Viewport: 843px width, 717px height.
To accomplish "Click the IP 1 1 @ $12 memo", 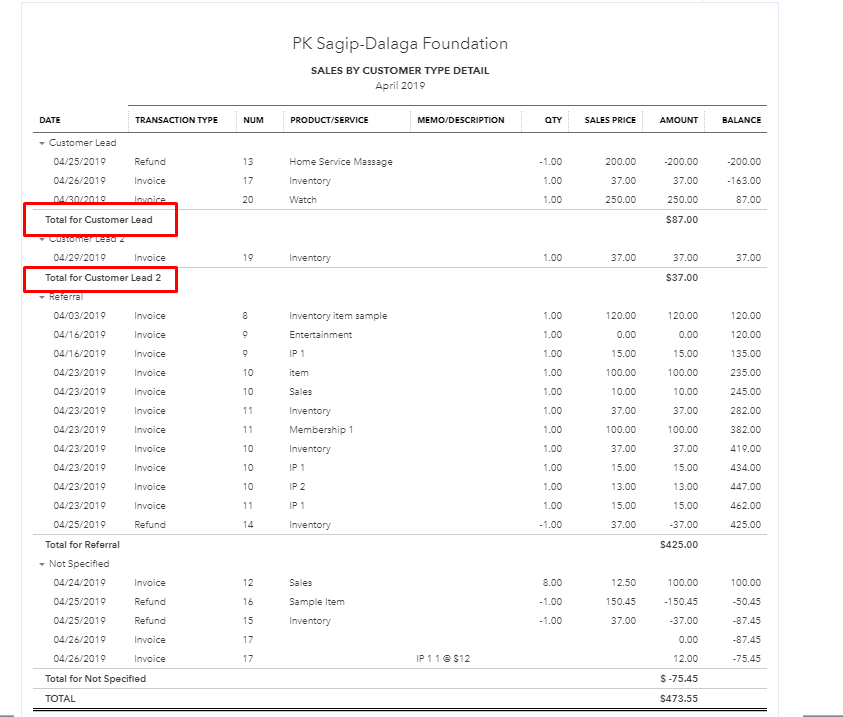I will point(443,659).
